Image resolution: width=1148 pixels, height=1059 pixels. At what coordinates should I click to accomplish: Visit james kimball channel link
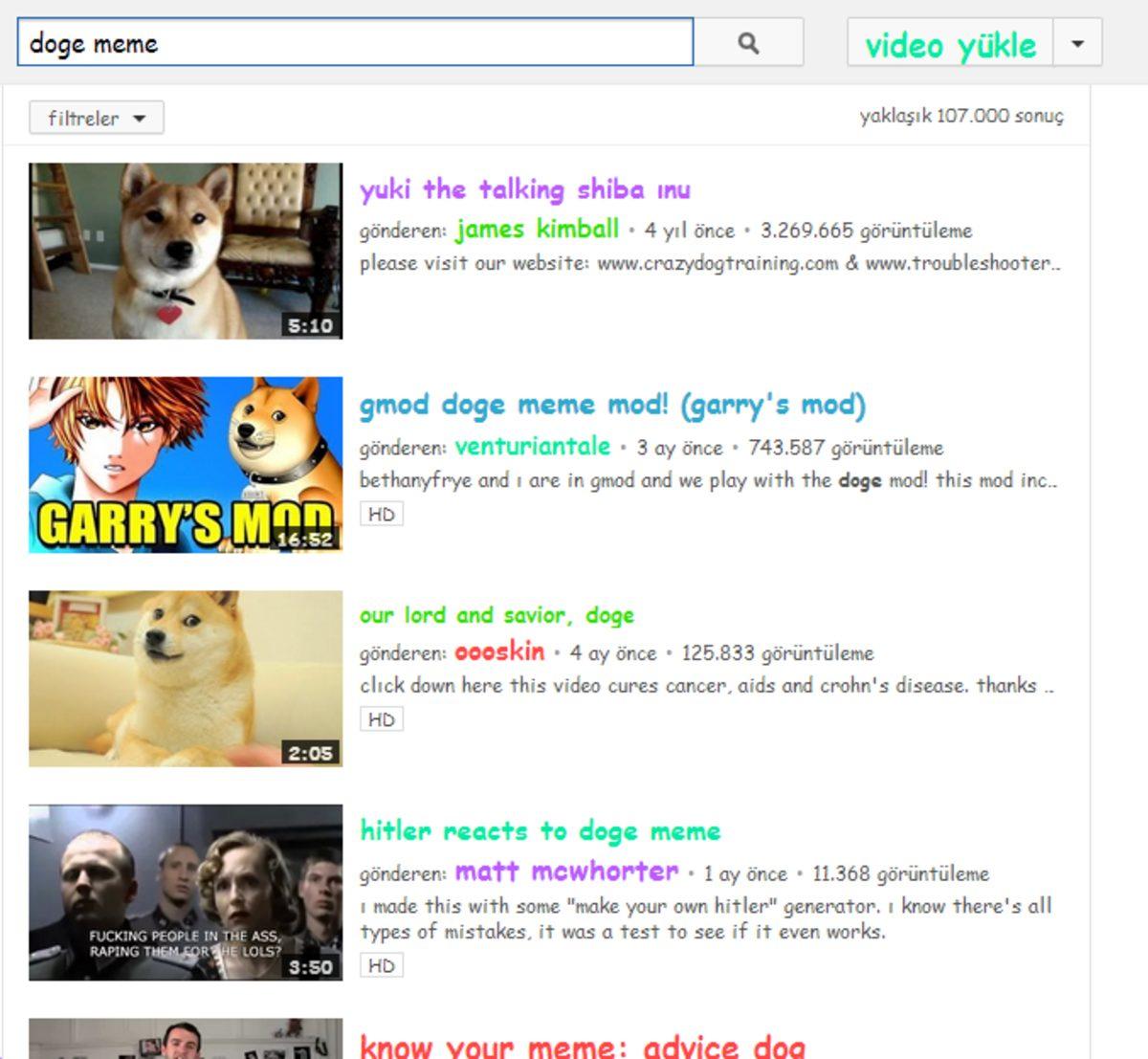coord(537,230)
